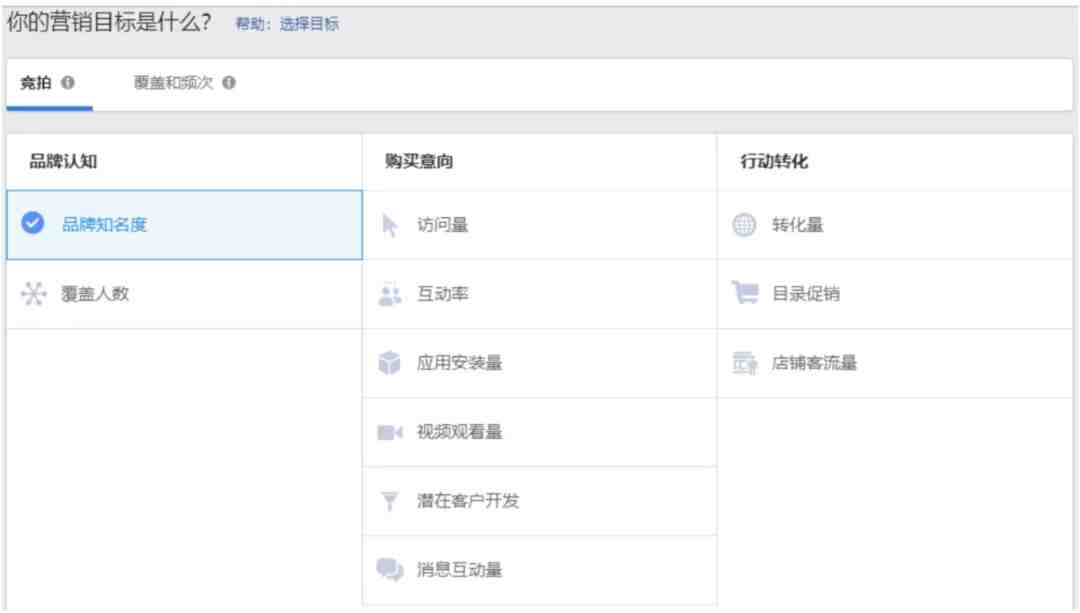Screen dimensions: 1080x613
Task: Pick the 潜在客户开发 objective text
Action: 468,501
